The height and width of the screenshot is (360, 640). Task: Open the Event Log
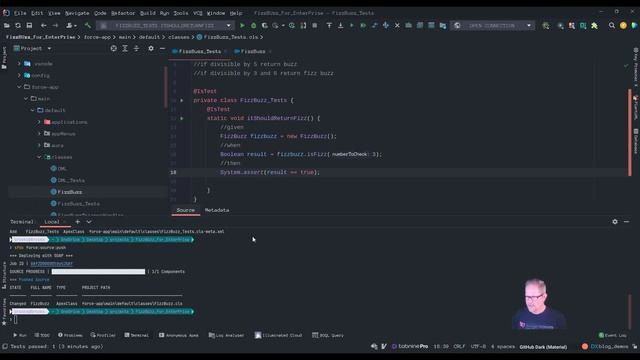tap(612, 335)
